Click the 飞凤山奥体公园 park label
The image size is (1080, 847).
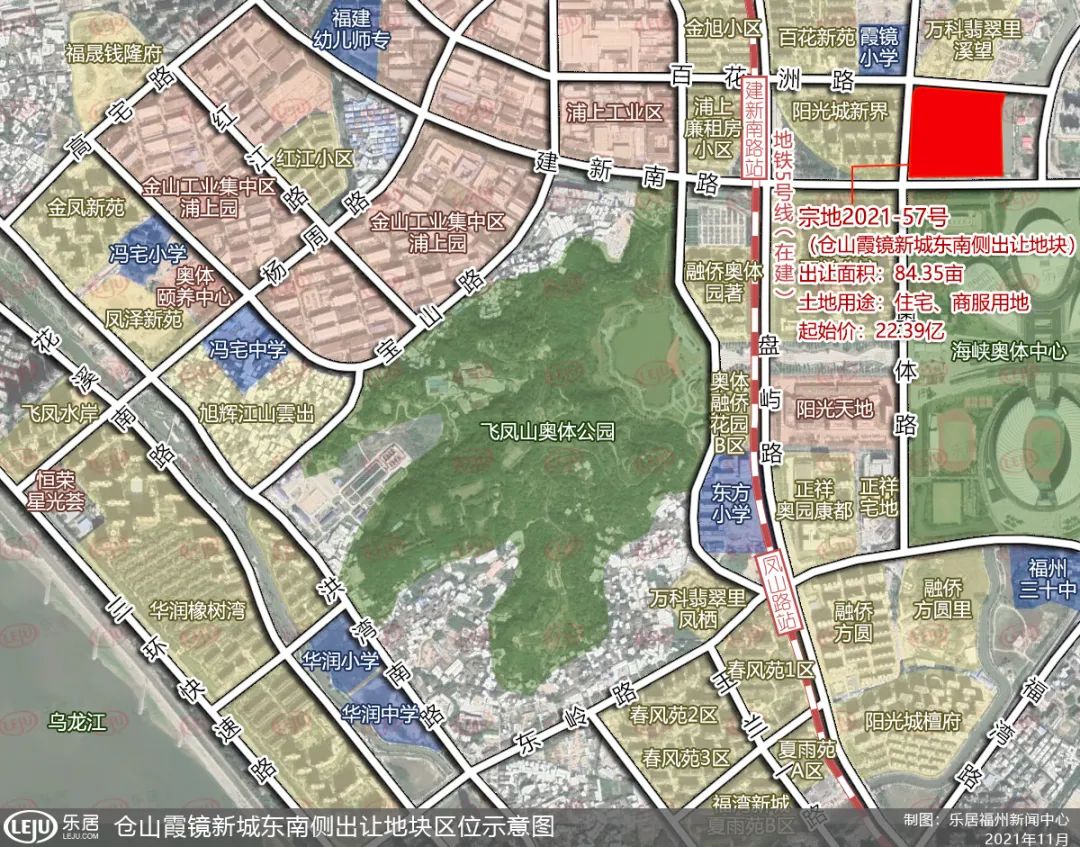click(548, 432)
